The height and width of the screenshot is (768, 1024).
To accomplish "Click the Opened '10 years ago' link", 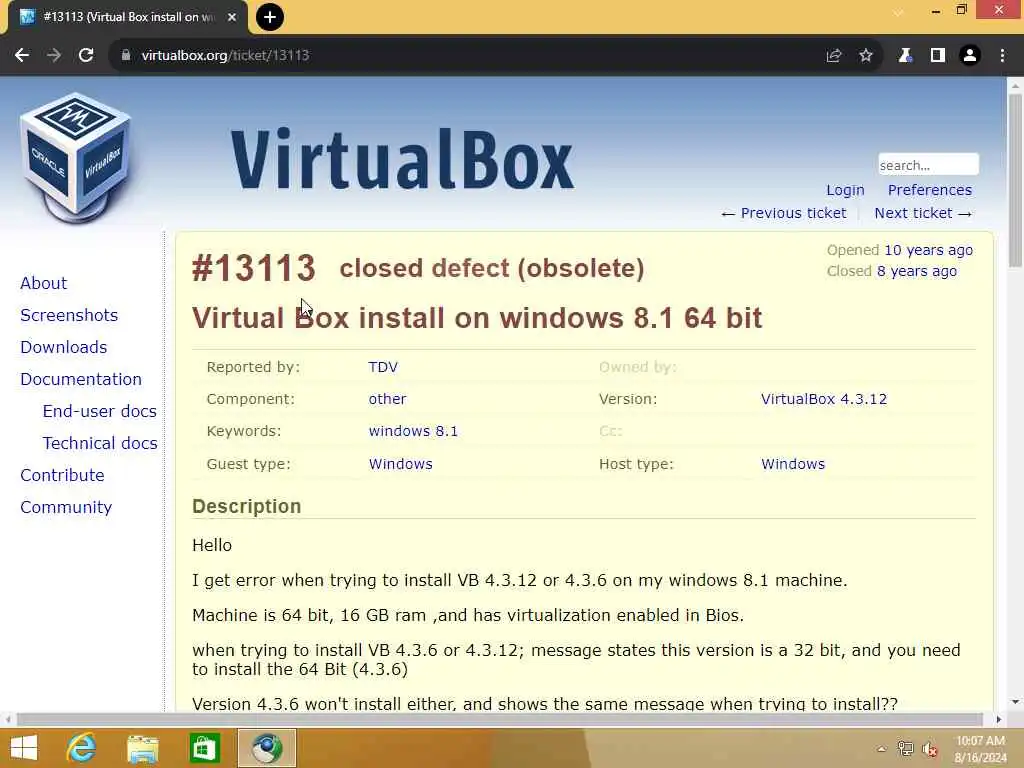I will [928, 250].
